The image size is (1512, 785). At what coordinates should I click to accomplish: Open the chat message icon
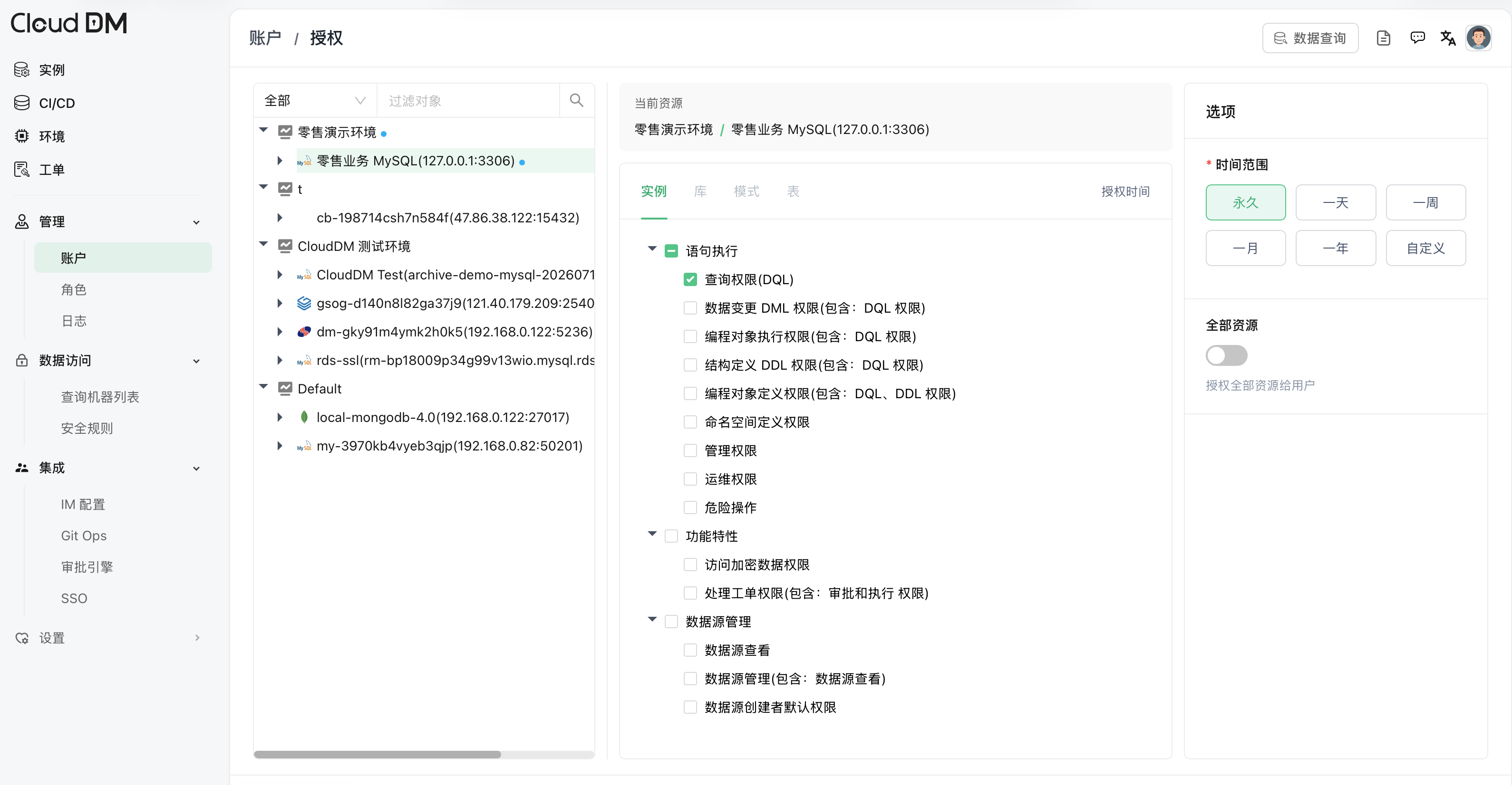coord(1417,38)
